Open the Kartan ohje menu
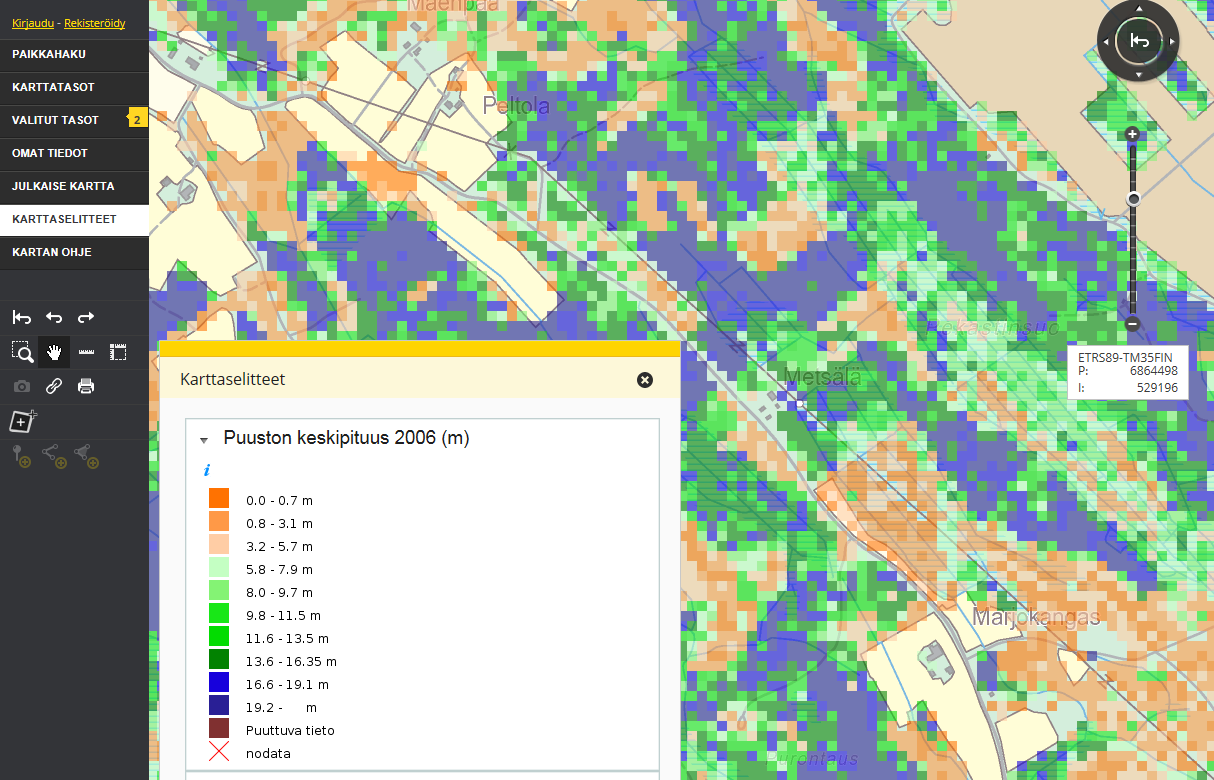 (x=74, y=252)
